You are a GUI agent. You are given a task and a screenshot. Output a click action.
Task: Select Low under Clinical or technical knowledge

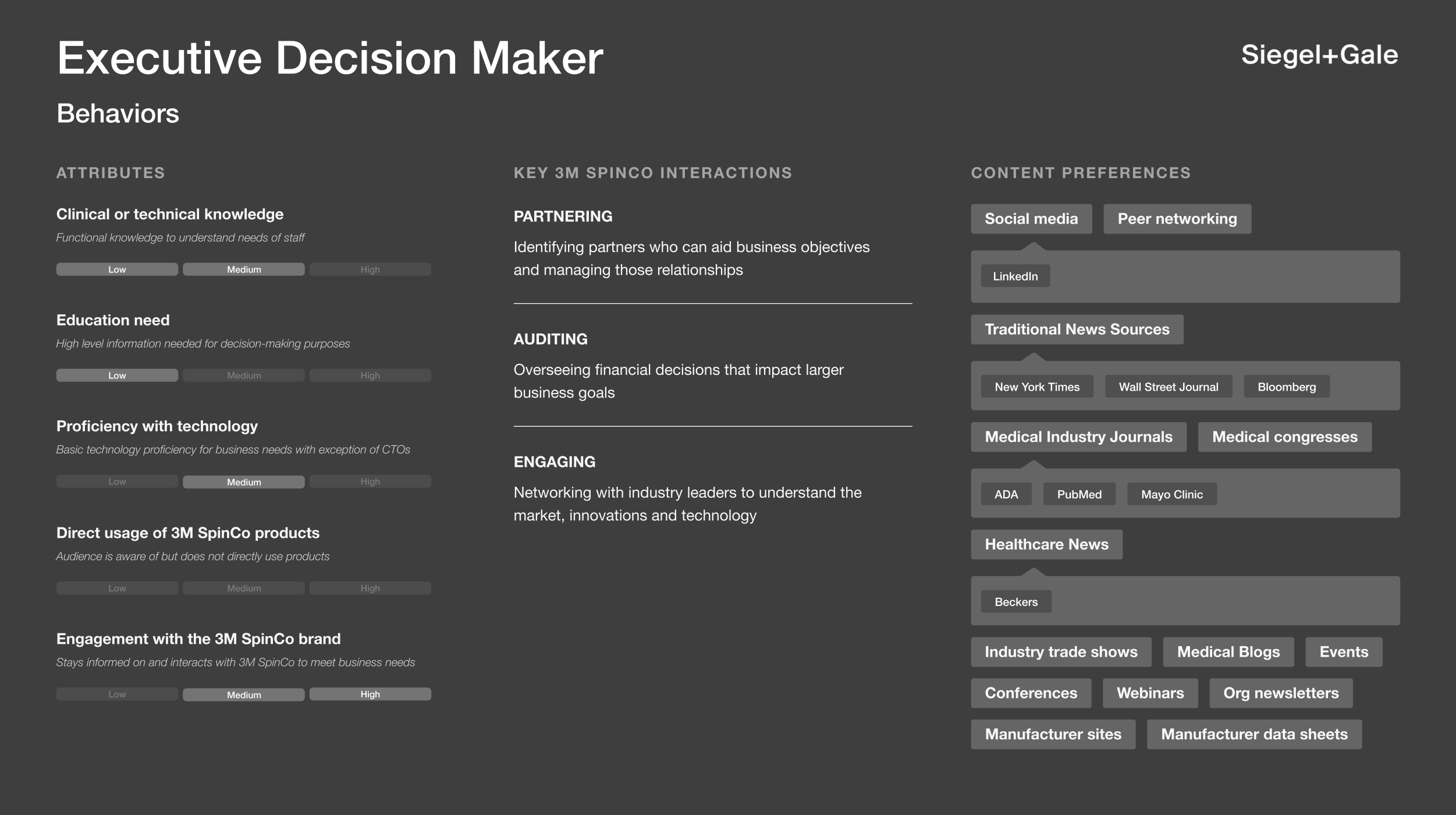[x=117, y=270]
